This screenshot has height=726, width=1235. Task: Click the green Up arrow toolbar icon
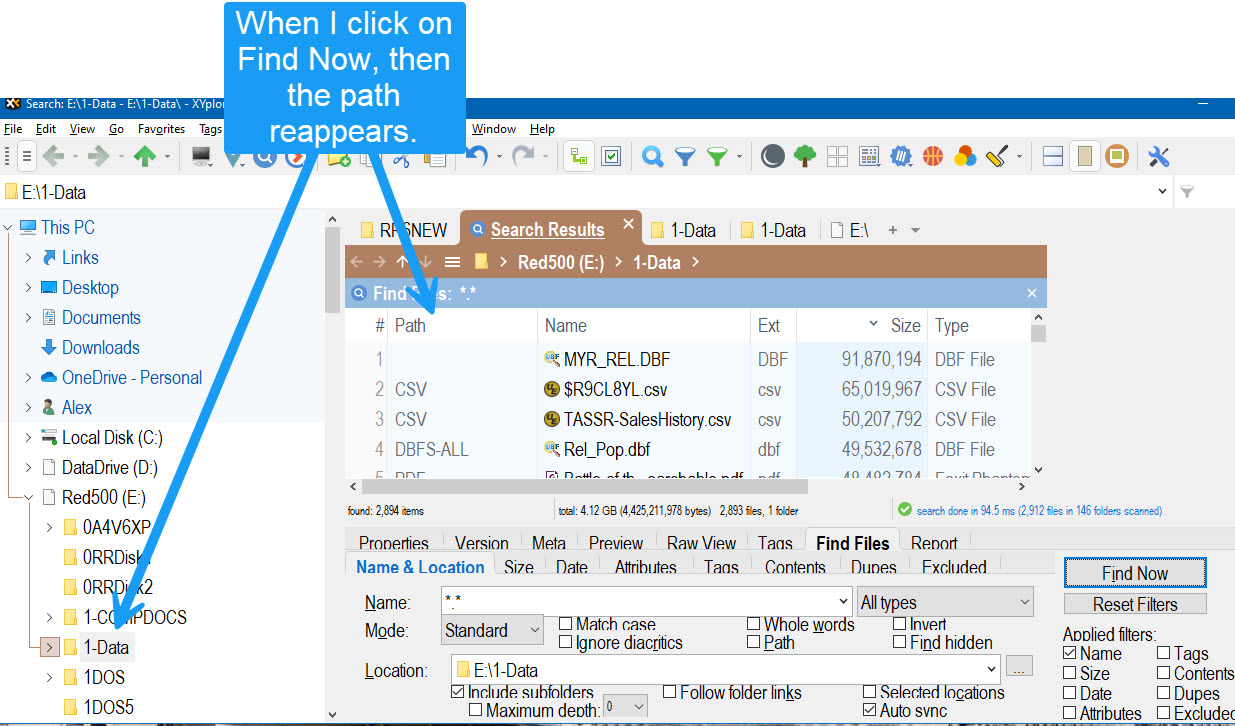point(145,157)
